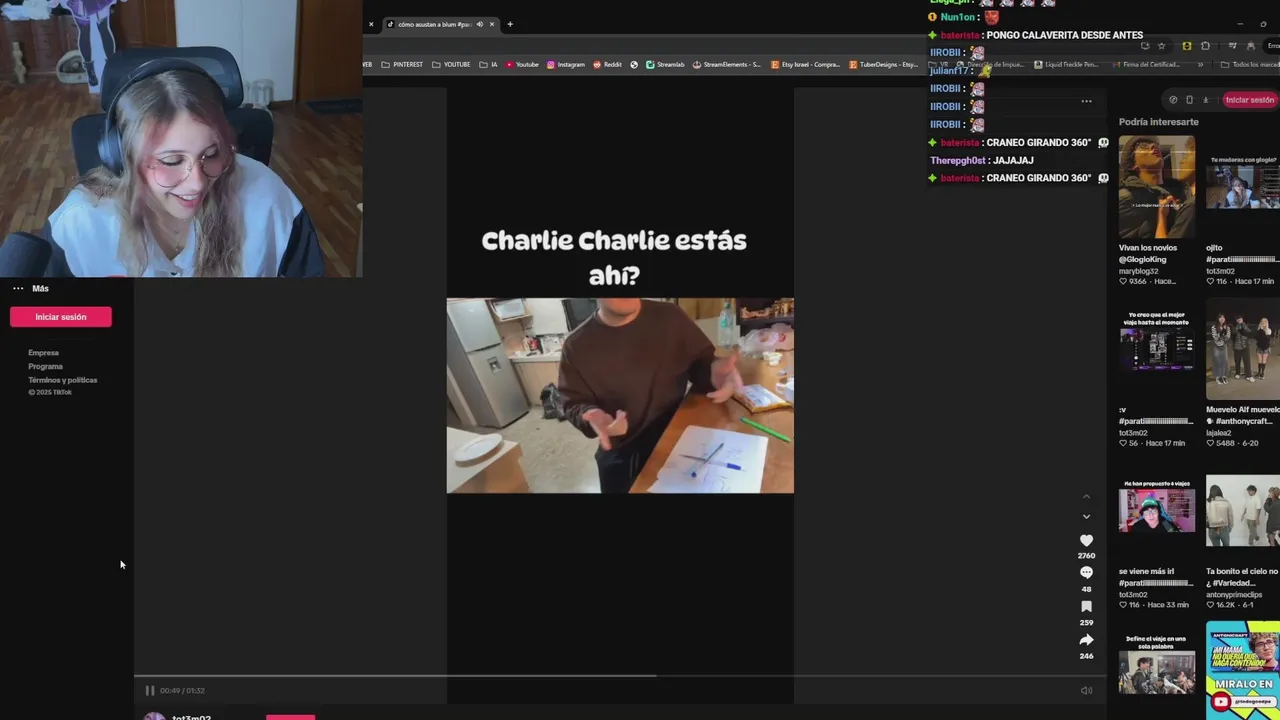Go to previous video with up chevron
The width and height of the screenshot is (1280, 720).
click(1086, 497)
